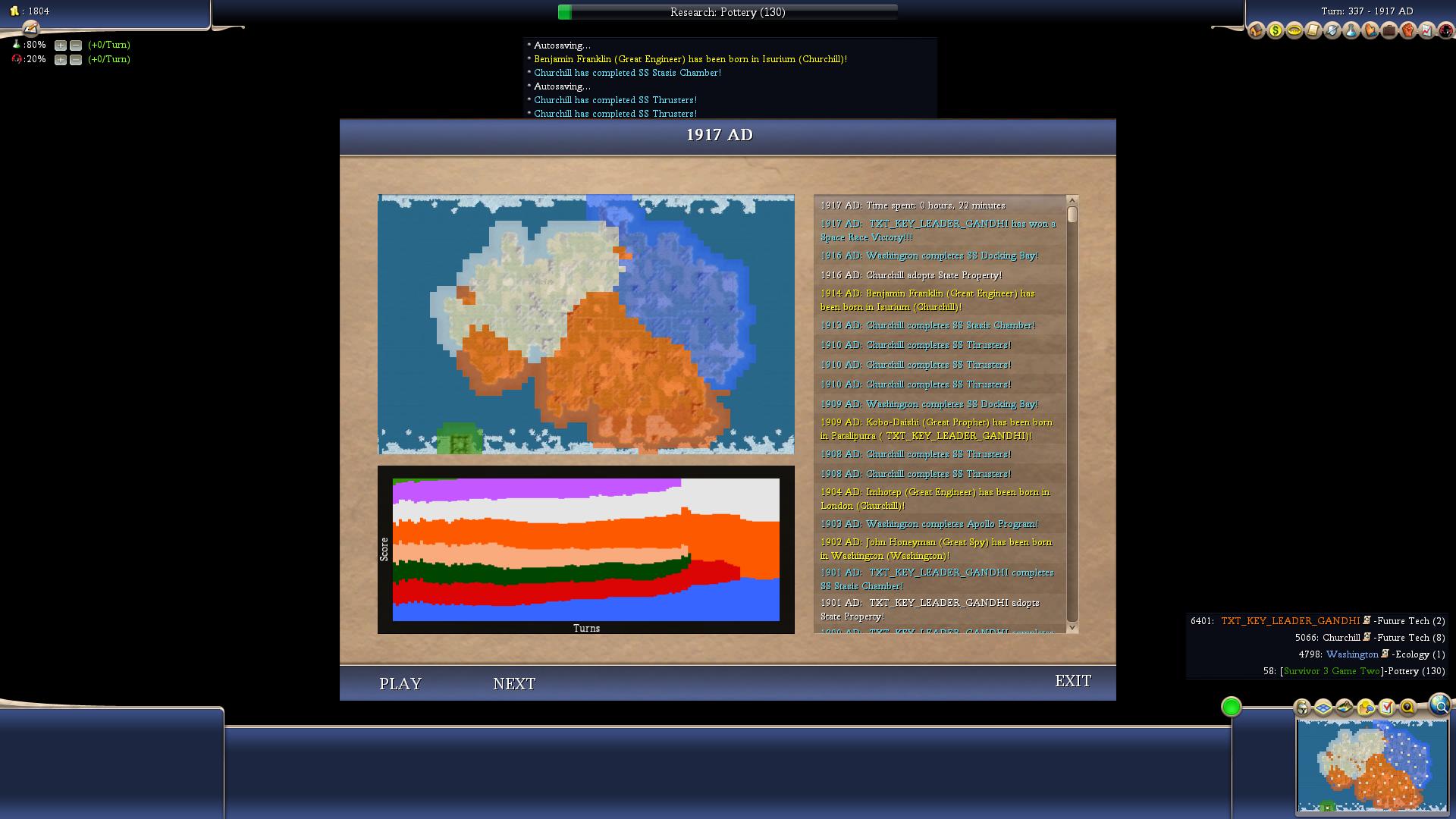Click the minimap in the corner
This screenshot has height=819, width=1456.
tap(1371, 766)
